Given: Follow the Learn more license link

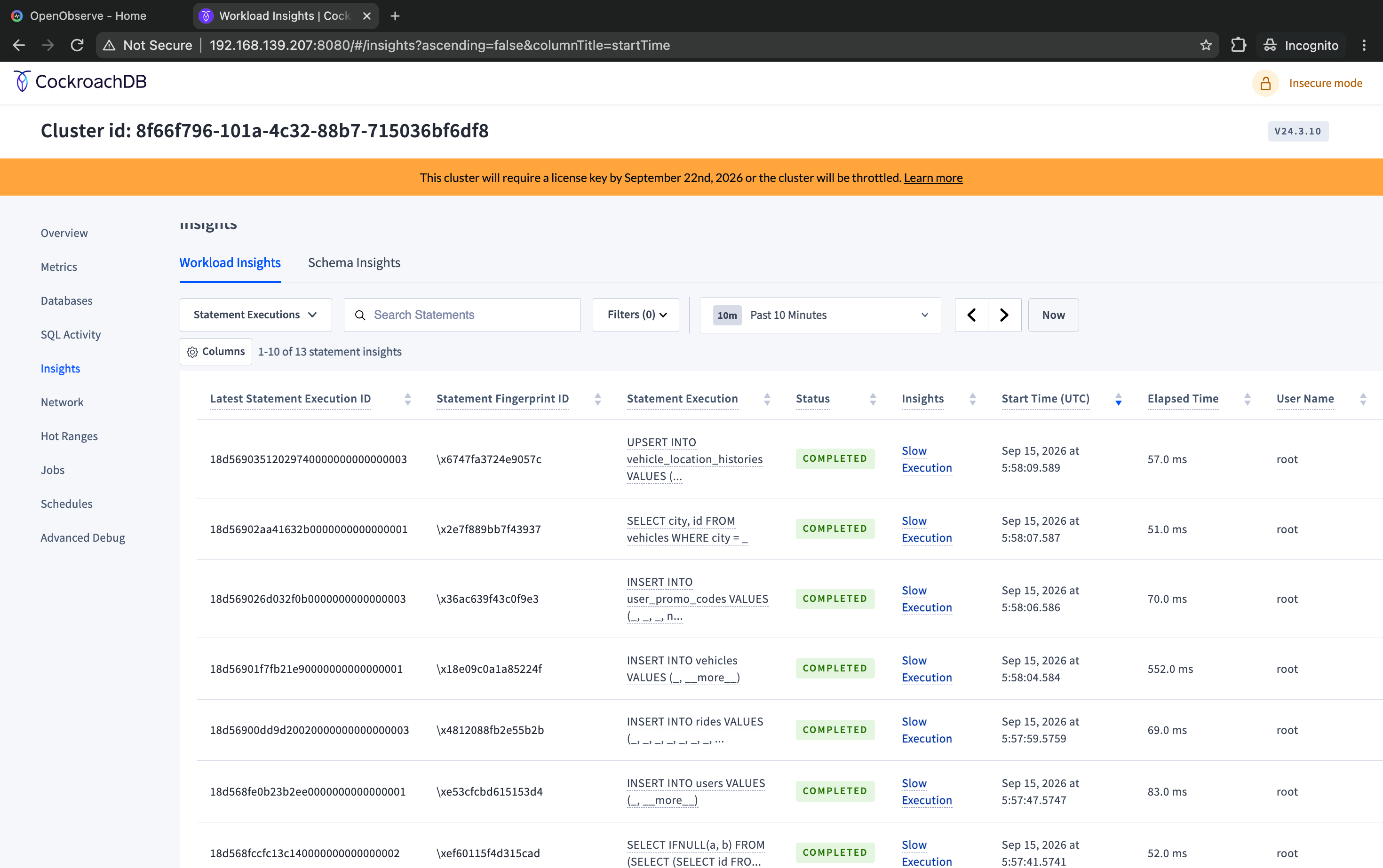Looking at the screenshot, I should [933, 178].
